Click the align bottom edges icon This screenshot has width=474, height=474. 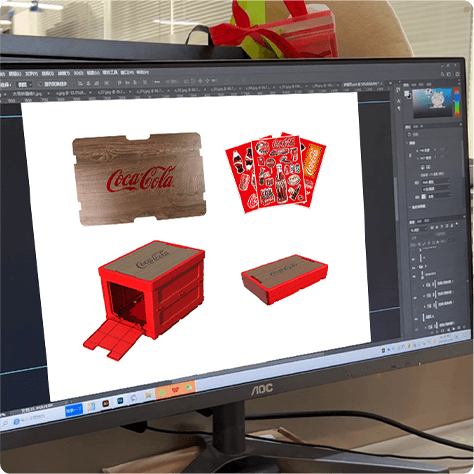135,82
